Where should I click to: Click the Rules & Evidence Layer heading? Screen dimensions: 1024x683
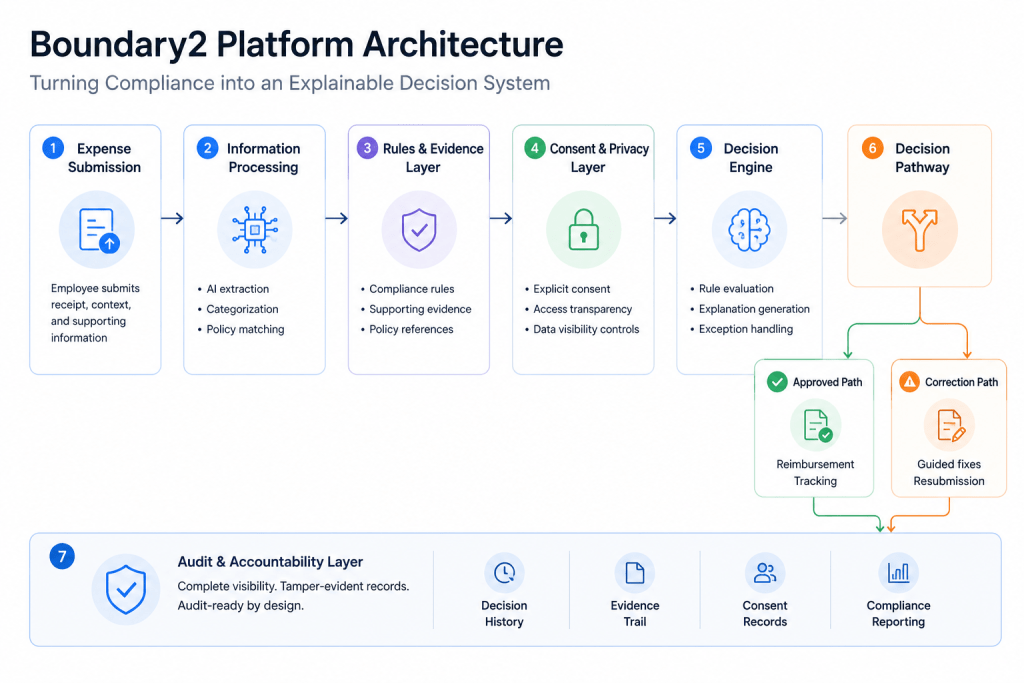pos(432,158)
